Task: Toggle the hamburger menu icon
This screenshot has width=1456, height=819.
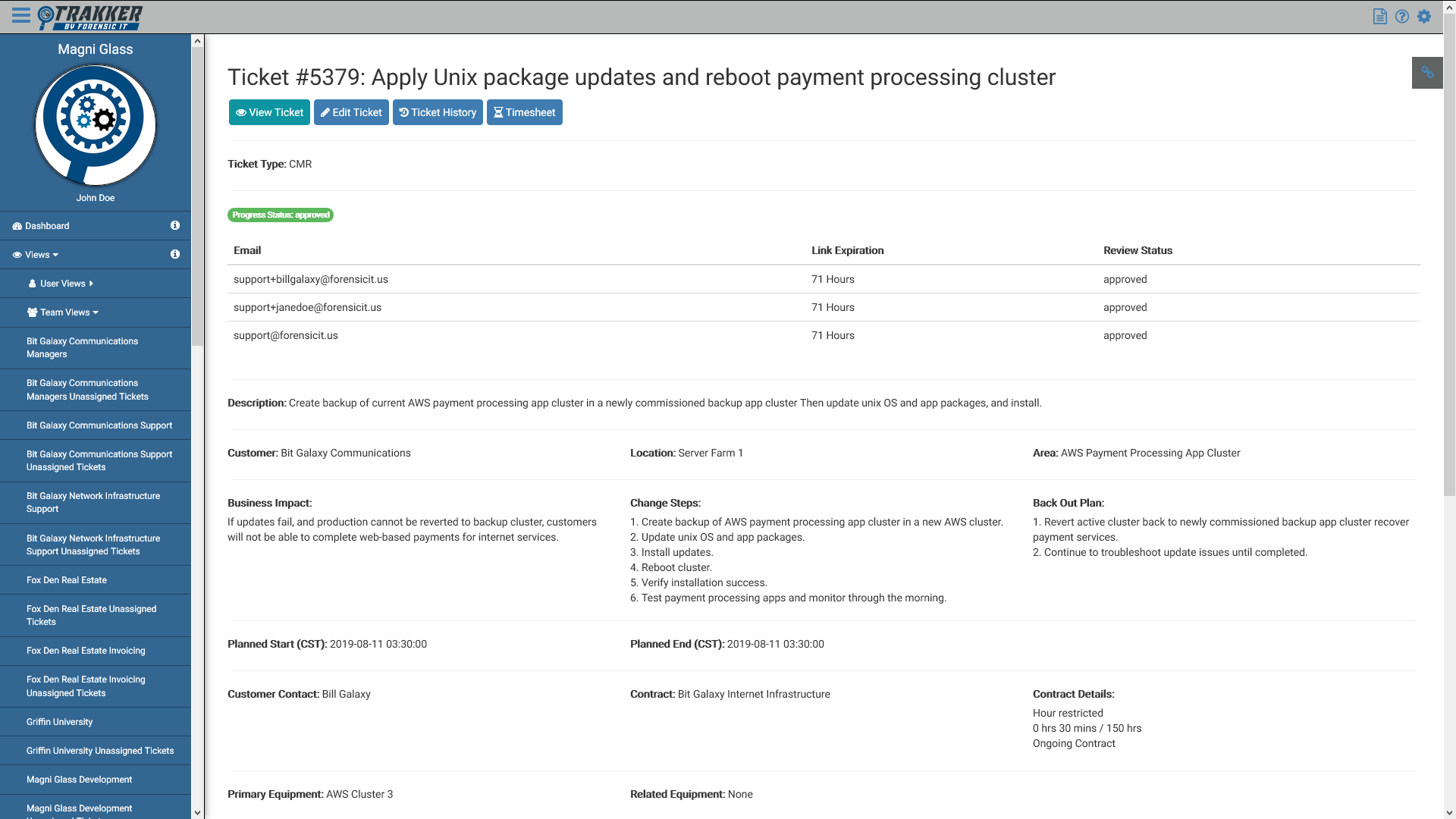Action: (21, 16)
